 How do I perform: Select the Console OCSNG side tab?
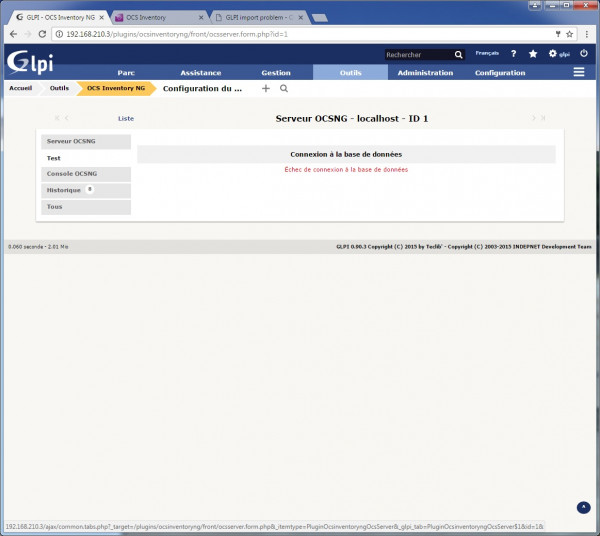(86, 174)
